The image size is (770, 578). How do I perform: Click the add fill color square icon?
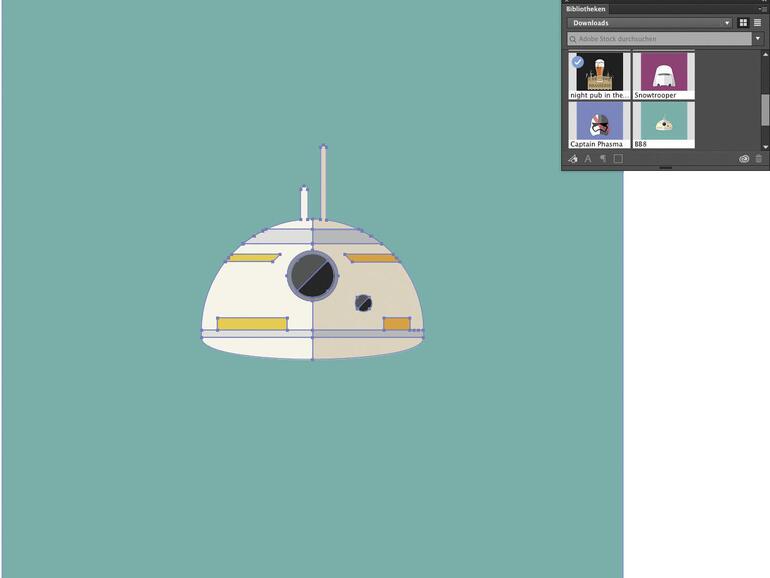click(x=618, y=159)
